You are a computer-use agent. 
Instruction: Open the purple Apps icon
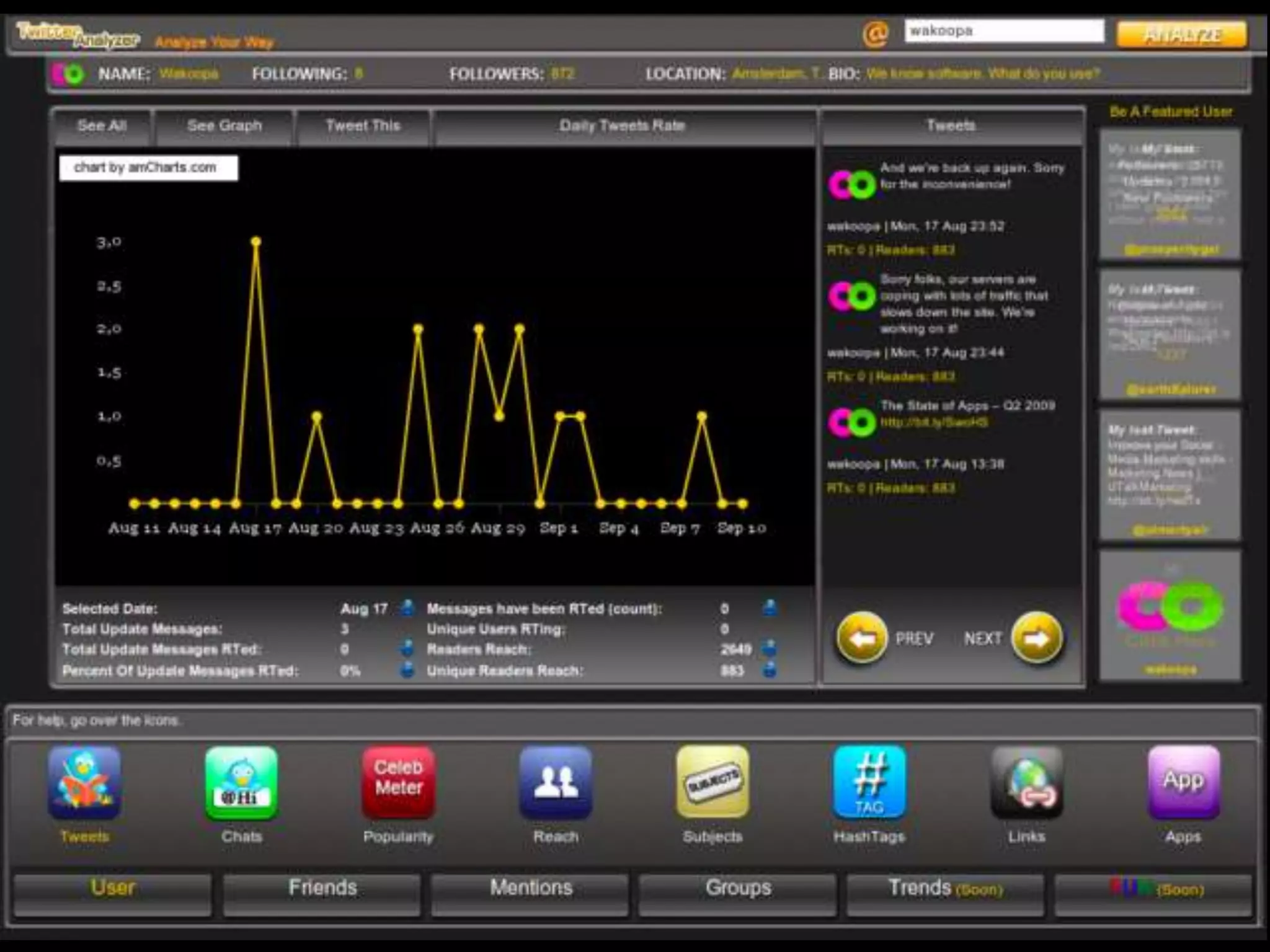(x=1183, y=783)
